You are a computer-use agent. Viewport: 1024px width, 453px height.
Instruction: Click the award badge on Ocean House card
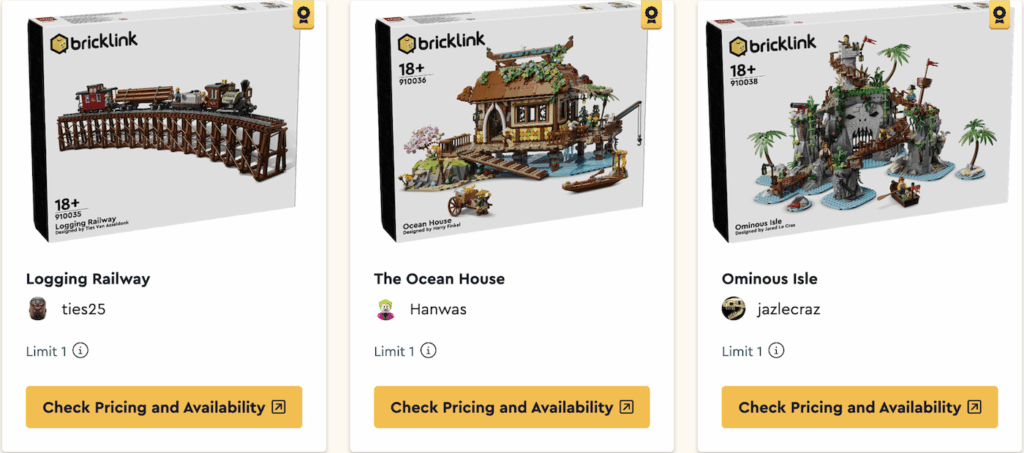pos(653,15)
